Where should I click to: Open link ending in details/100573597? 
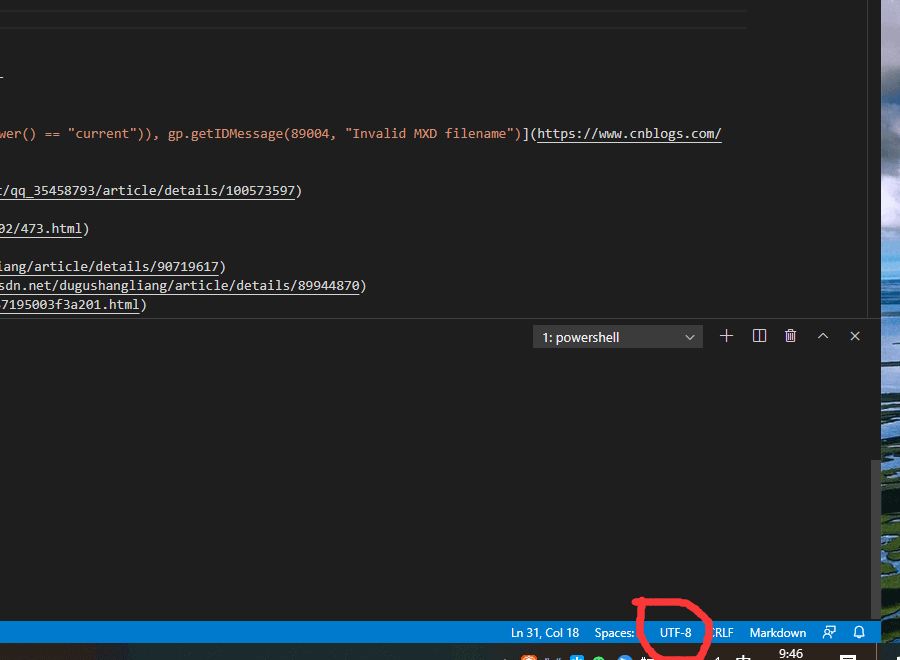click(150, 190)
